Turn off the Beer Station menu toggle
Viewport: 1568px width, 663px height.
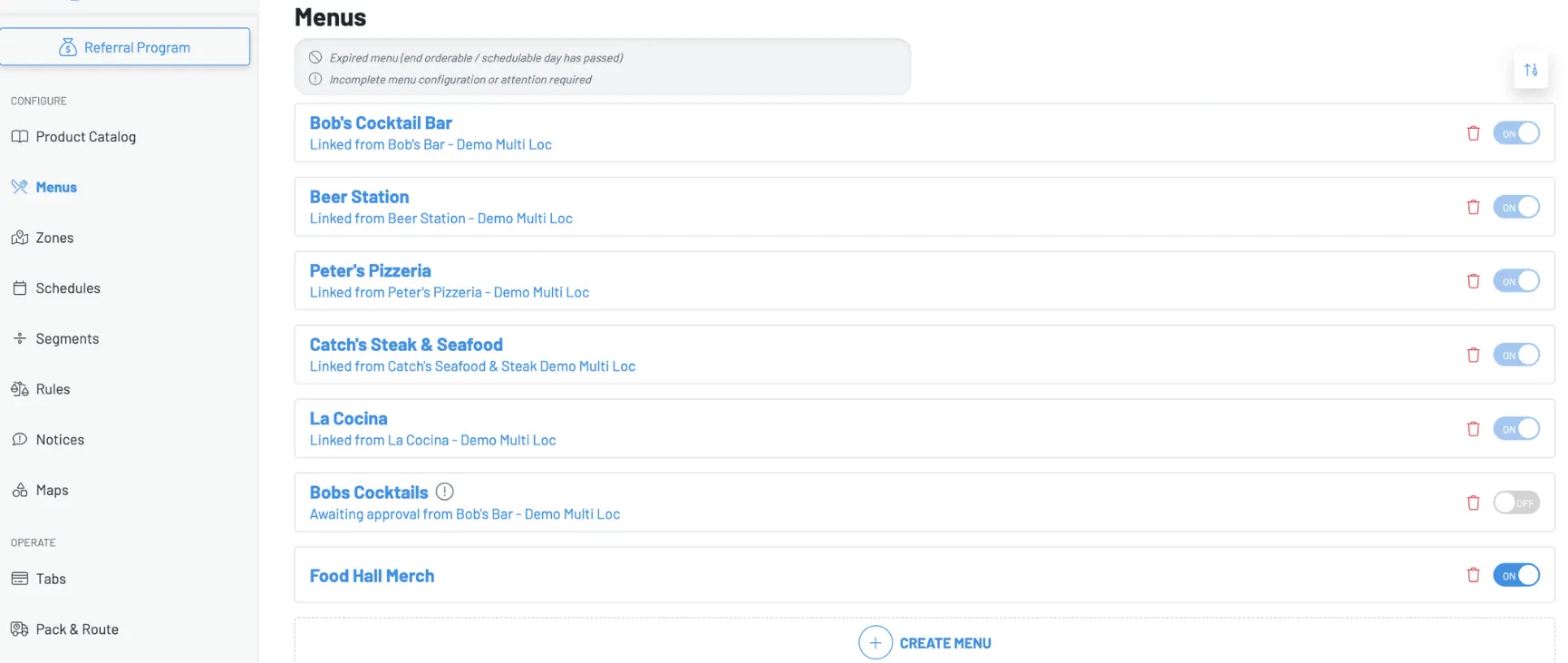1516,208
